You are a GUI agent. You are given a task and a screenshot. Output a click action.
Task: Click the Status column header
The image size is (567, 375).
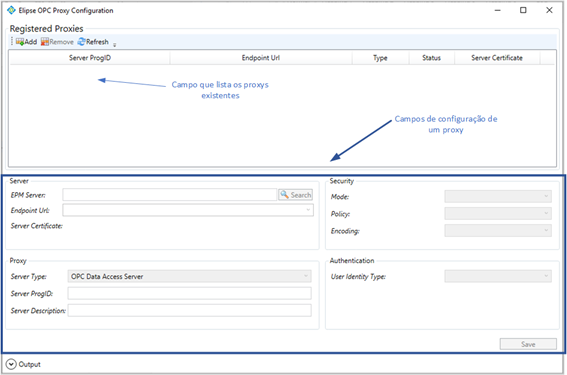[431, 58]
